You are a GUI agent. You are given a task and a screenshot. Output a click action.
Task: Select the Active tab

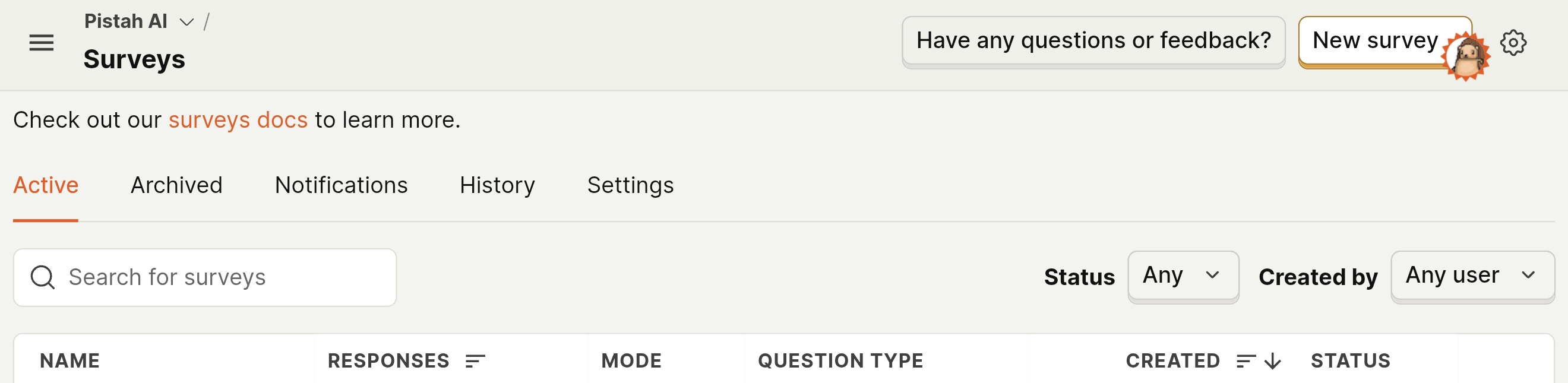click(46, 185)
